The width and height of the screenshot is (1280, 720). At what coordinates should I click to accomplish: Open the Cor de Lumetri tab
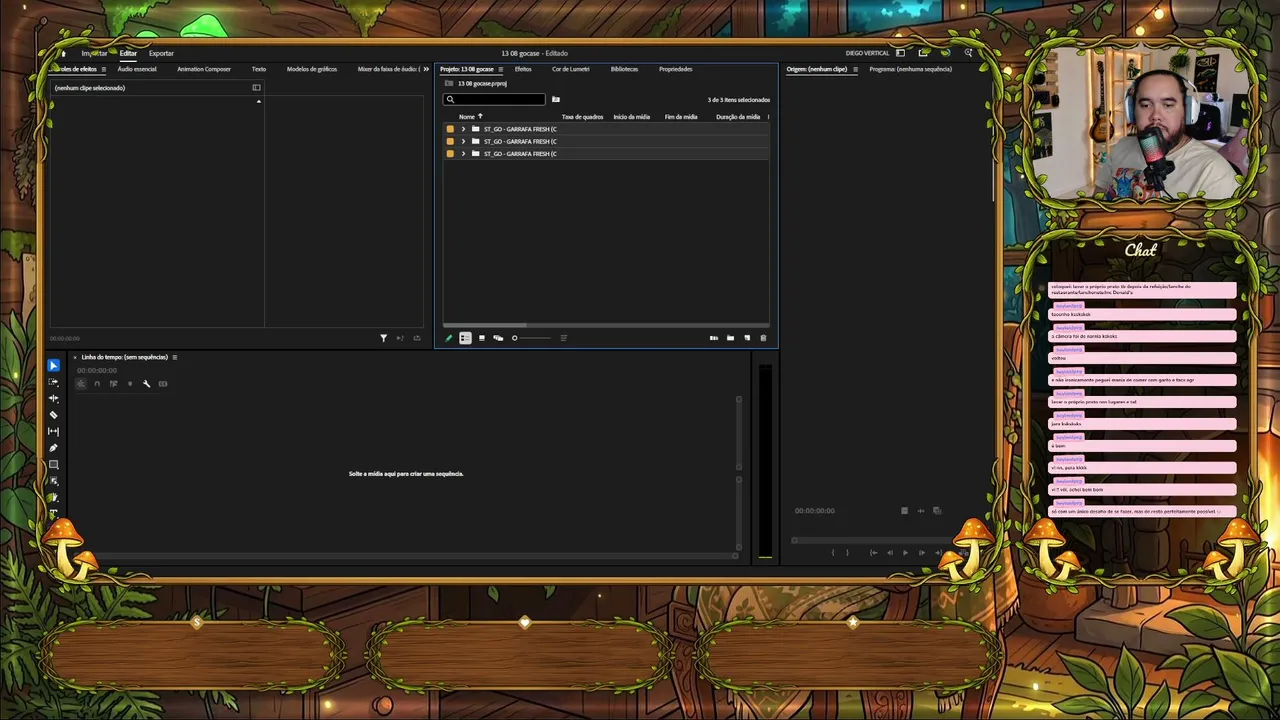571,69
